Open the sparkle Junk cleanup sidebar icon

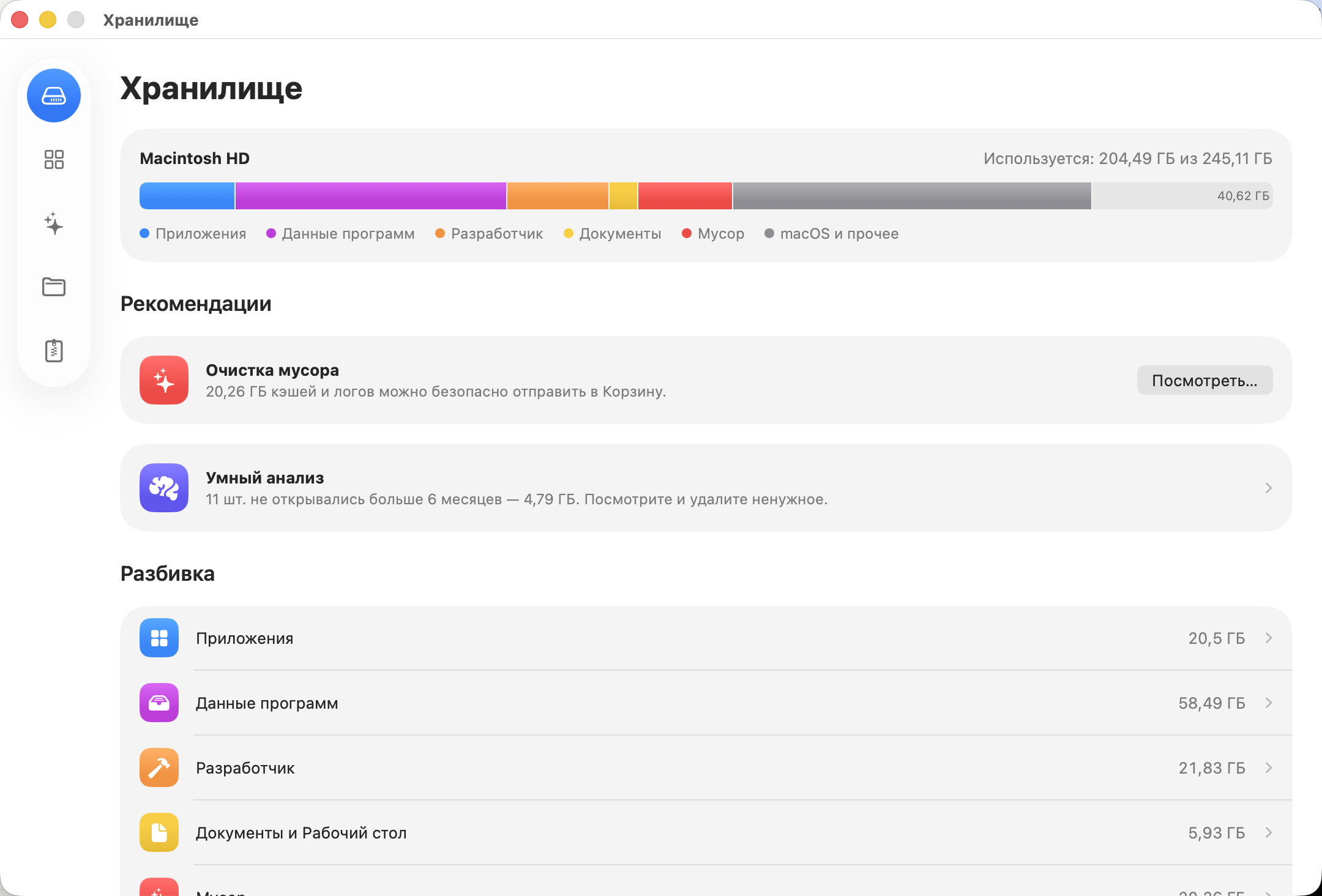[54, 223]
